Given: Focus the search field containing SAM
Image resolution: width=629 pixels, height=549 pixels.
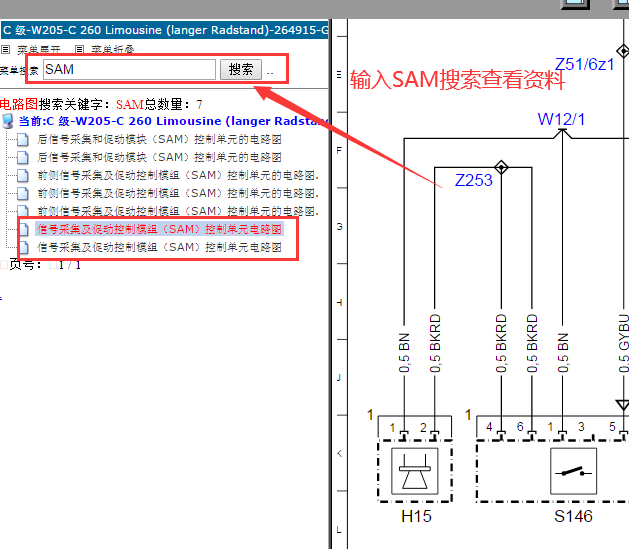Looking at the screenshot, I should pyautogui.click(x=129, y=69).
